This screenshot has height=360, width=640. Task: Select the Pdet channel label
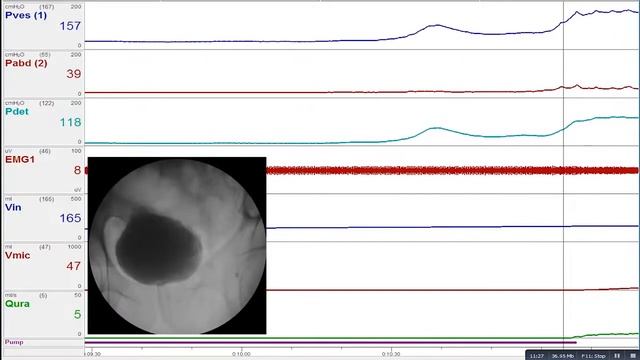(x=17, y=111)
